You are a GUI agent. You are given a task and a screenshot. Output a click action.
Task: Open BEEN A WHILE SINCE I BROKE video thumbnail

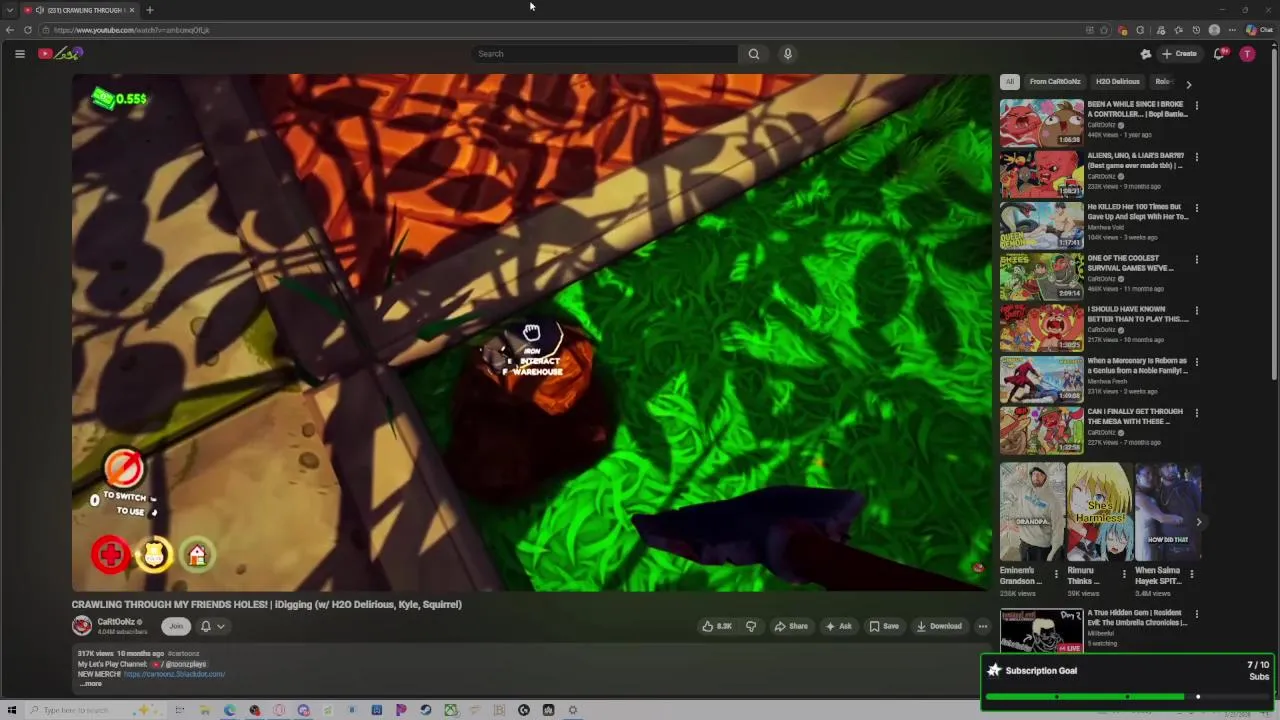click(x=1041, y=123)
